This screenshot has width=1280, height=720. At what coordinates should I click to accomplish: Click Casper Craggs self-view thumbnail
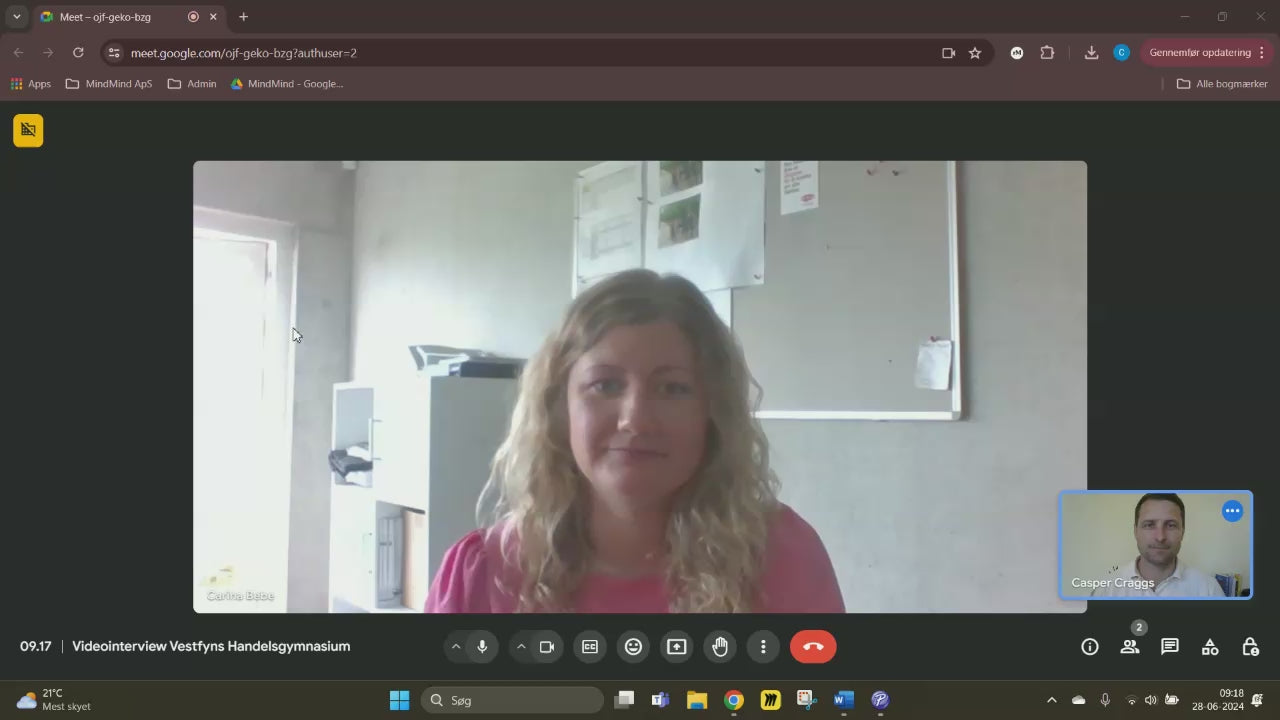[x=1155, y=545]
